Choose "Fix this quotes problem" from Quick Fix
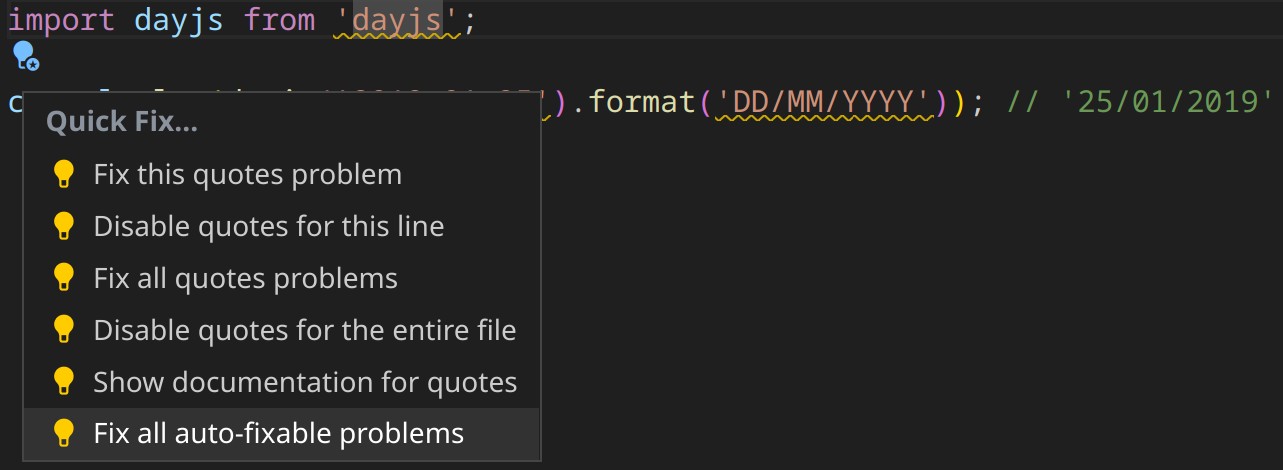 point(247,175)
